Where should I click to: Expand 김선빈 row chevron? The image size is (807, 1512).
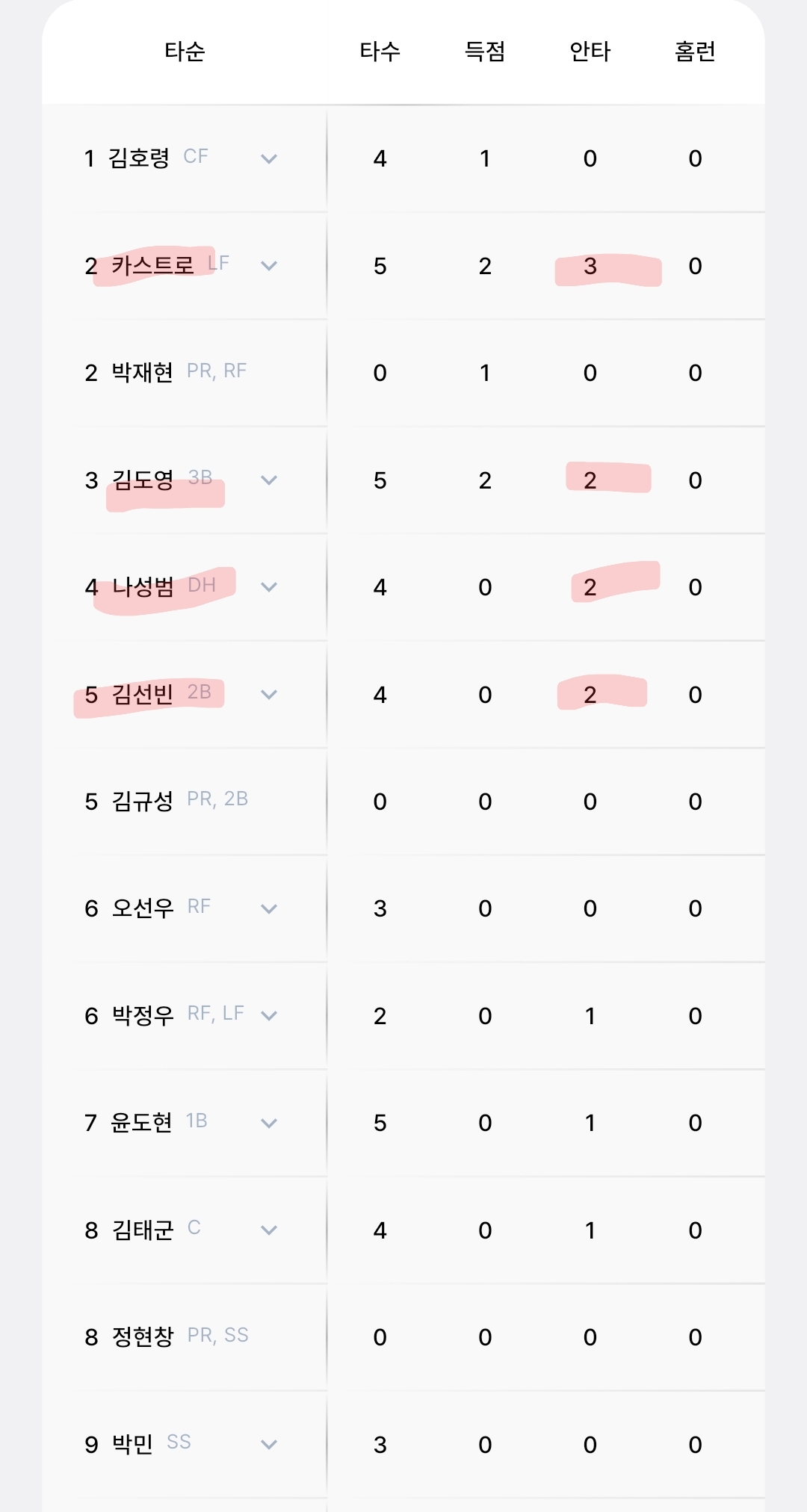tap(269, 695)
